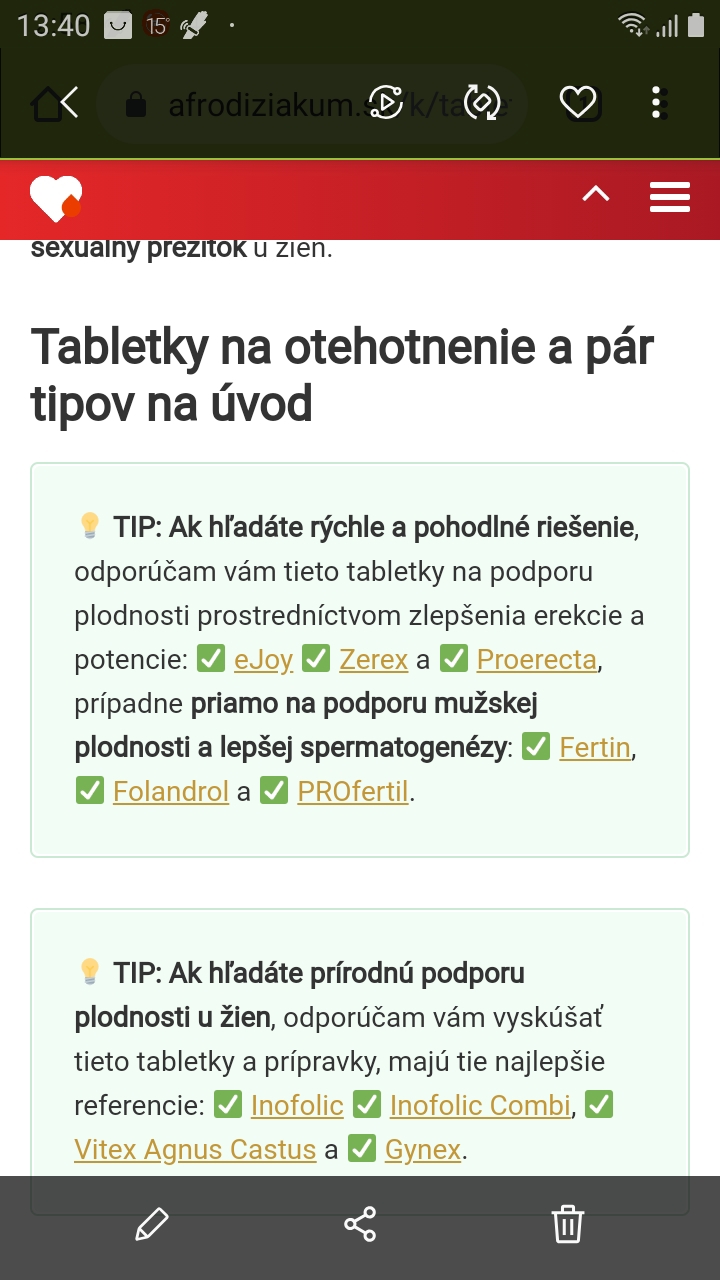720x1280 pixels.
Task: Tap the heart favorite icon in toolbar
Action: tap(577, 102)
